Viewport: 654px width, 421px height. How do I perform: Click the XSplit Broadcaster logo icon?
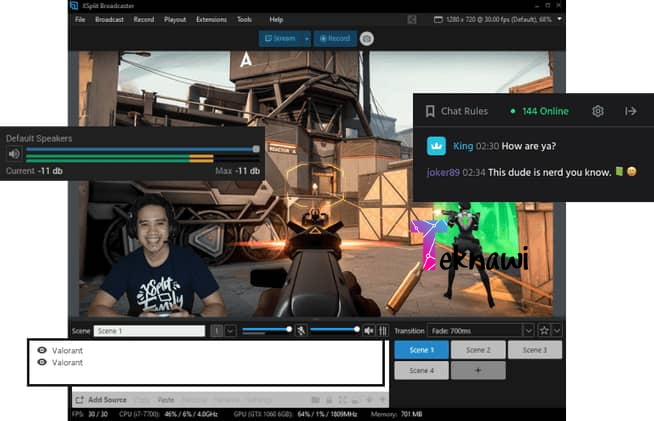coord(74,5)
